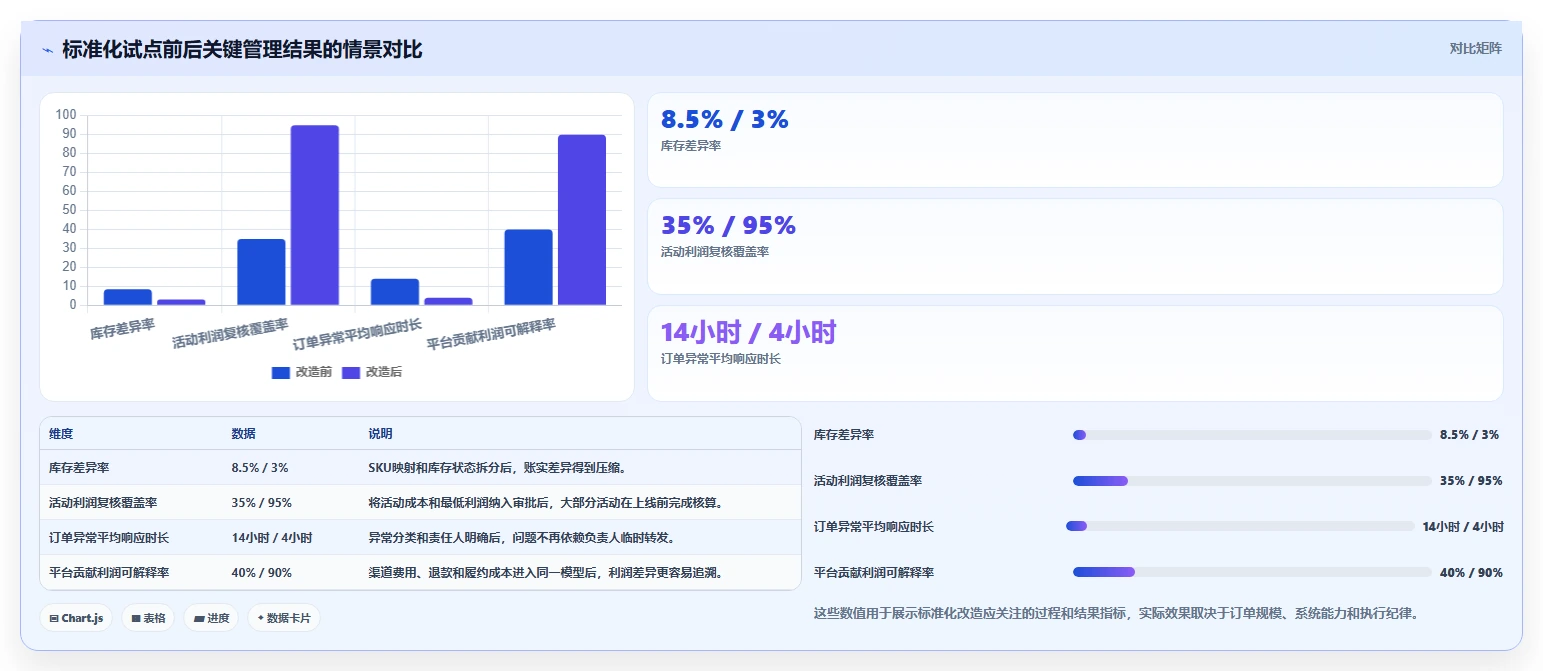The image size is (1543, 671).
Task: Click table cell value 35% / 95%
Action: tap(262, 503)
